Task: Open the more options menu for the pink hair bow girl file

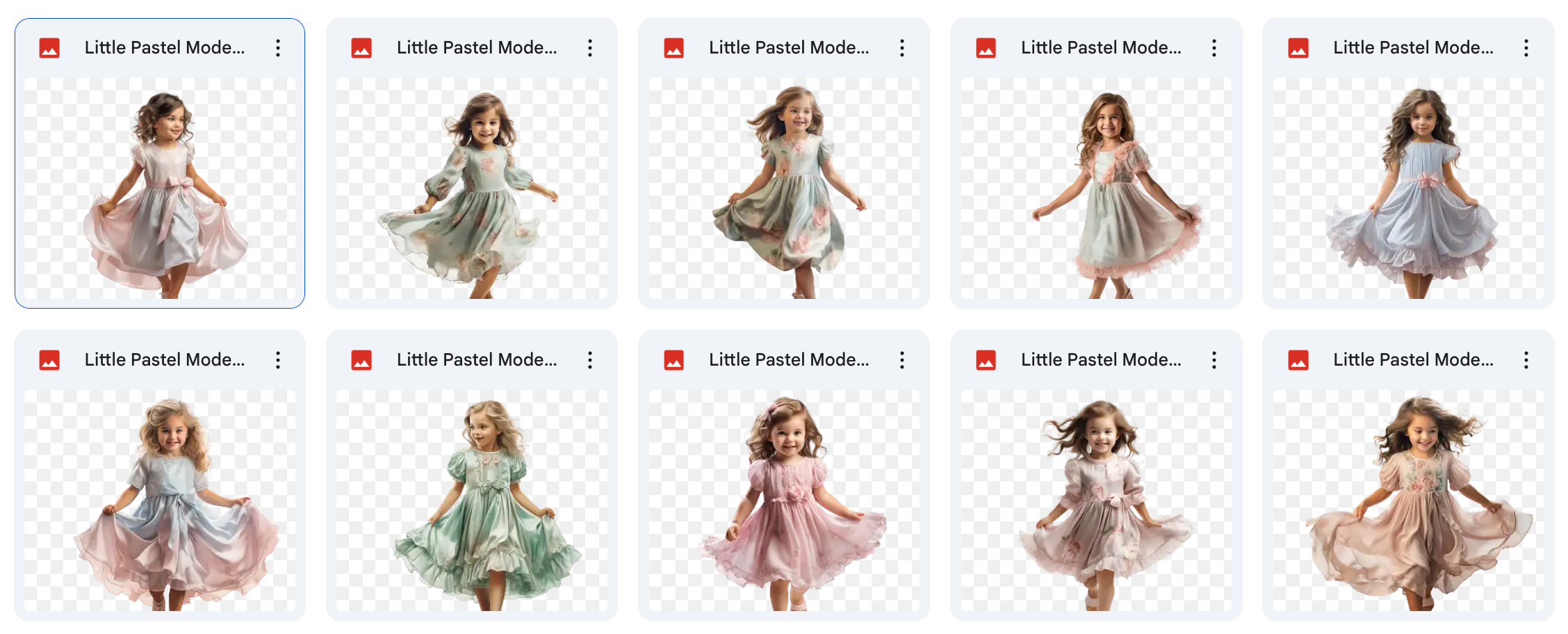Action: click(x=901, y=360)
